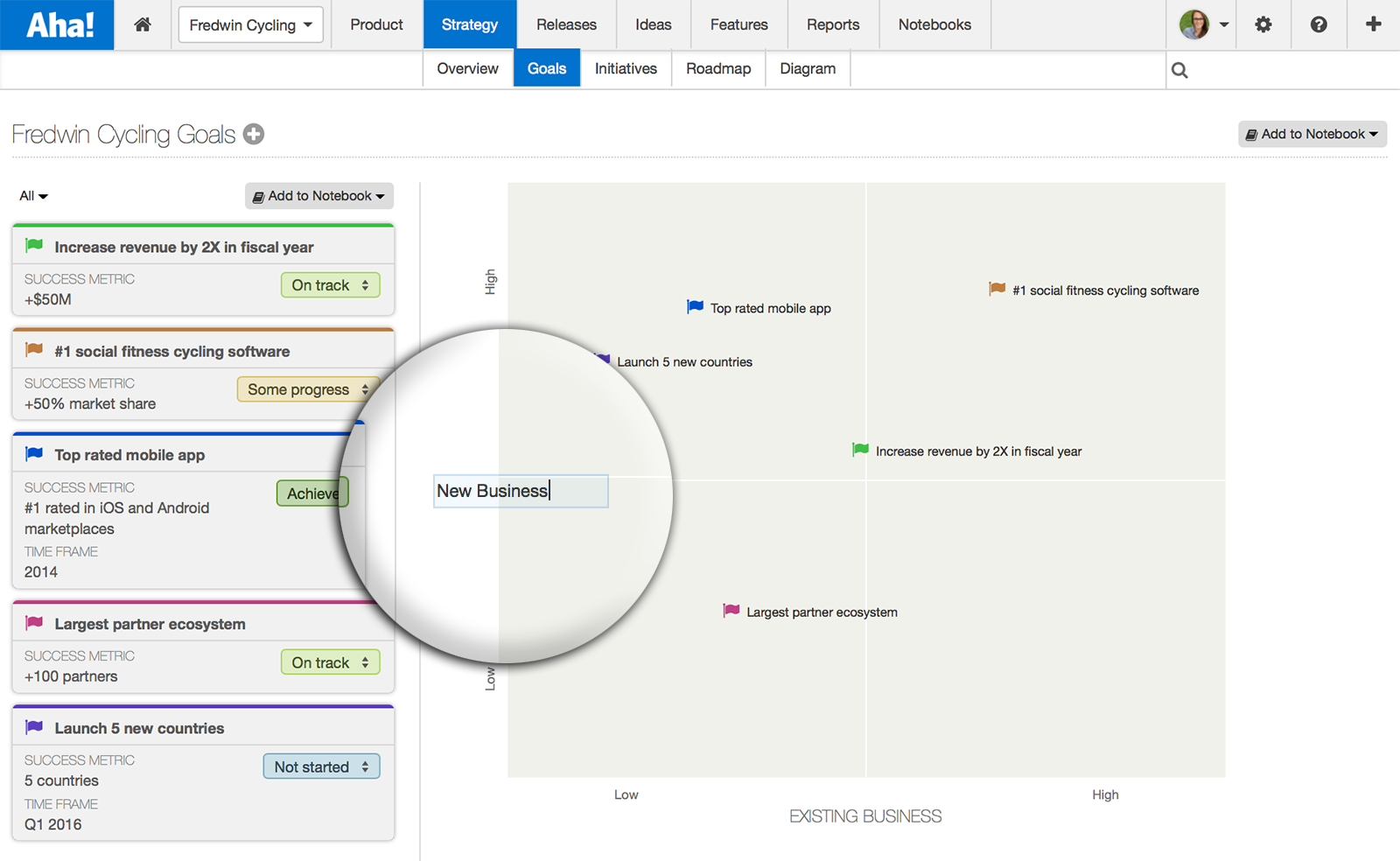Click Increase revenue by 2X chart label
Viewport: 1400px width, 861px height.
coord(978,451)
